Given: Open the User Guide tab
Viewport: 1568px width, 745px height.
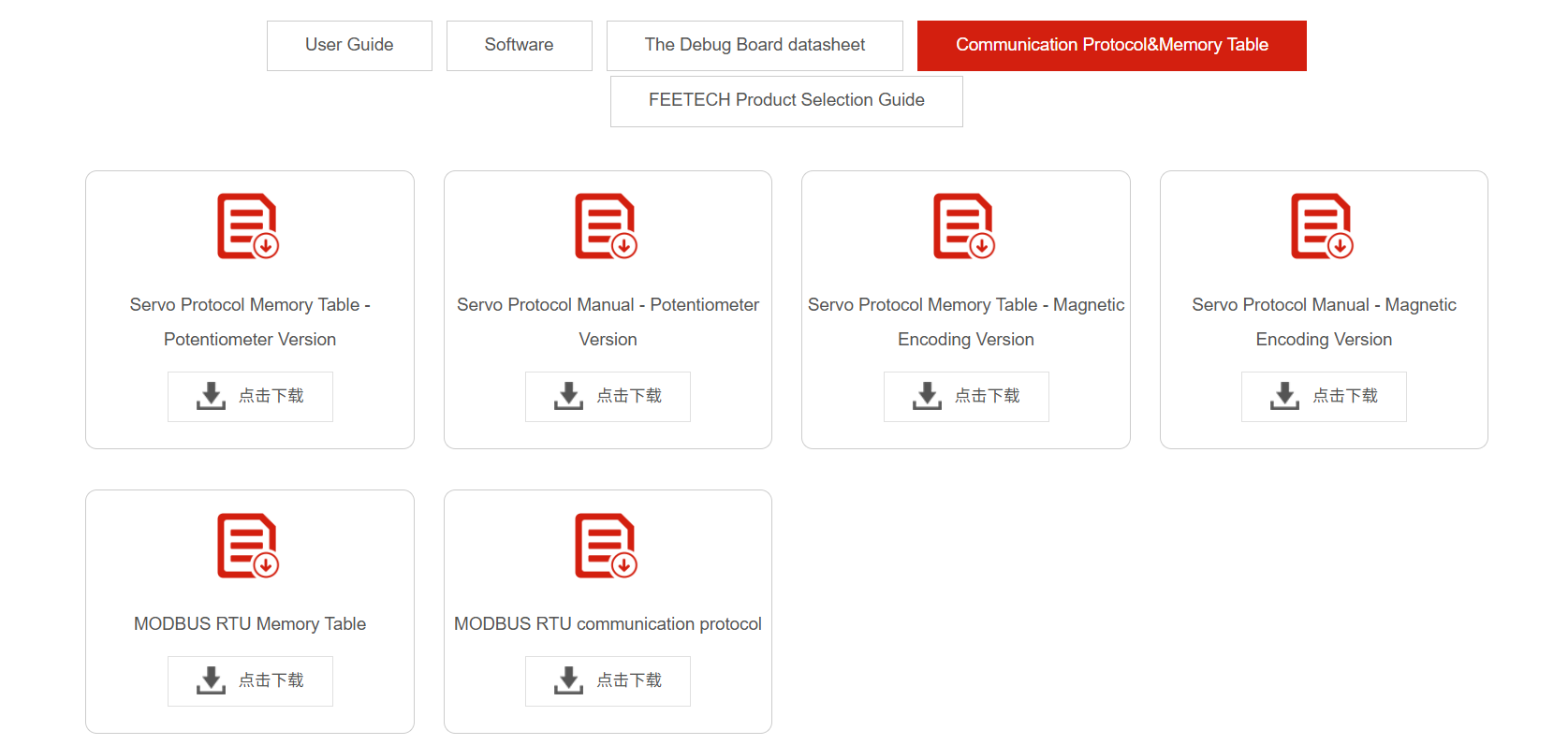Looking at the screenshot, I should [x=349, y=46].
